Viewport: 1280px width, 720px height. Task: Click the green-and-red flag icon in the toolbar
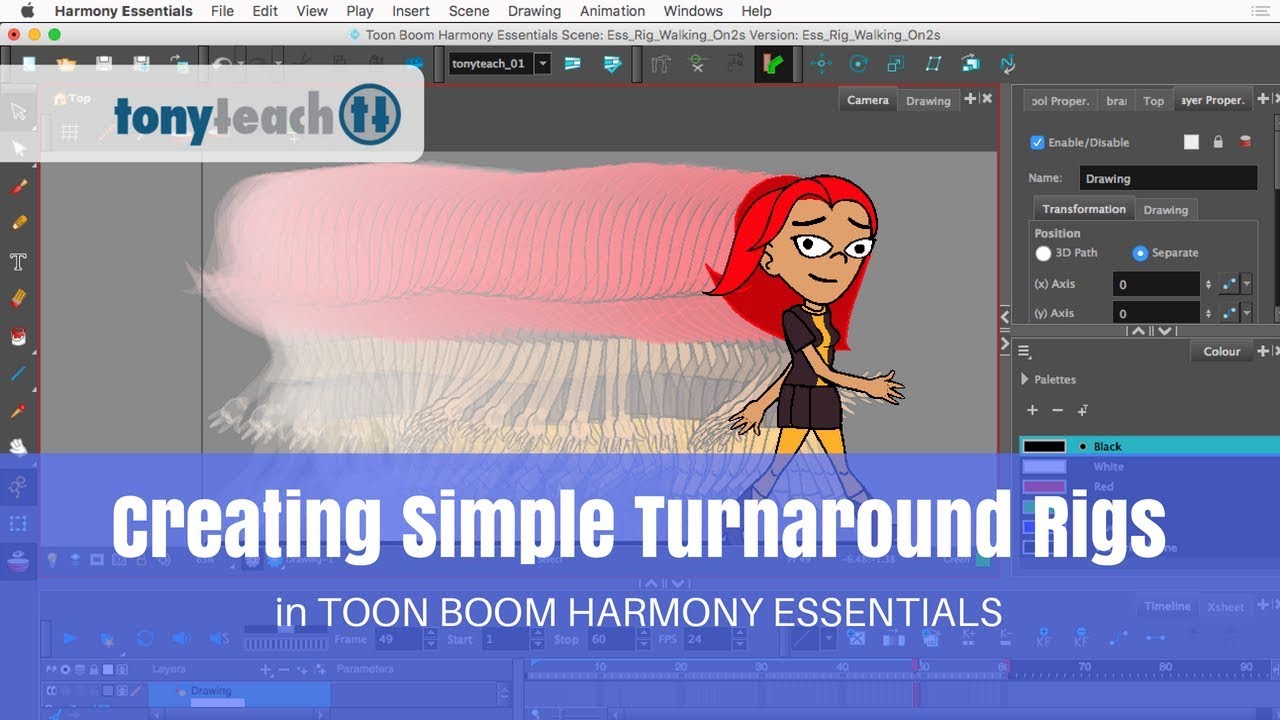point(772,64)
